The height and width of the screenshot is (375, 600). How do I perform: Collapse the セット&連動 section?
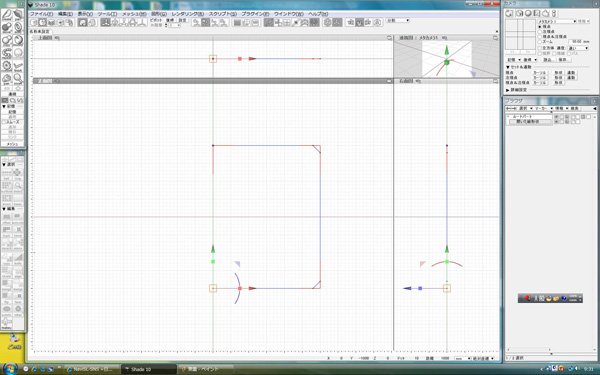point(508,67)
